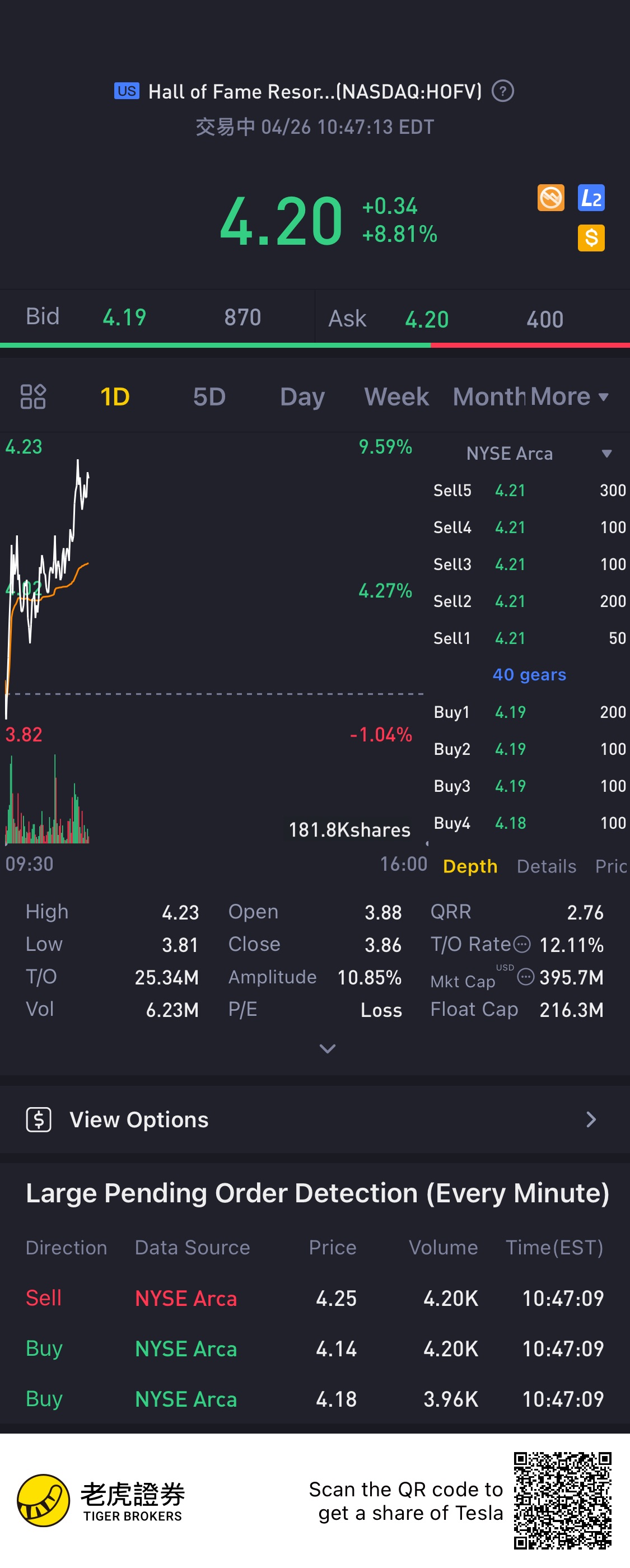This screenshot has width=630, height=1568.
Task: Select the Sell3 order book row
Action: [529, 564]
